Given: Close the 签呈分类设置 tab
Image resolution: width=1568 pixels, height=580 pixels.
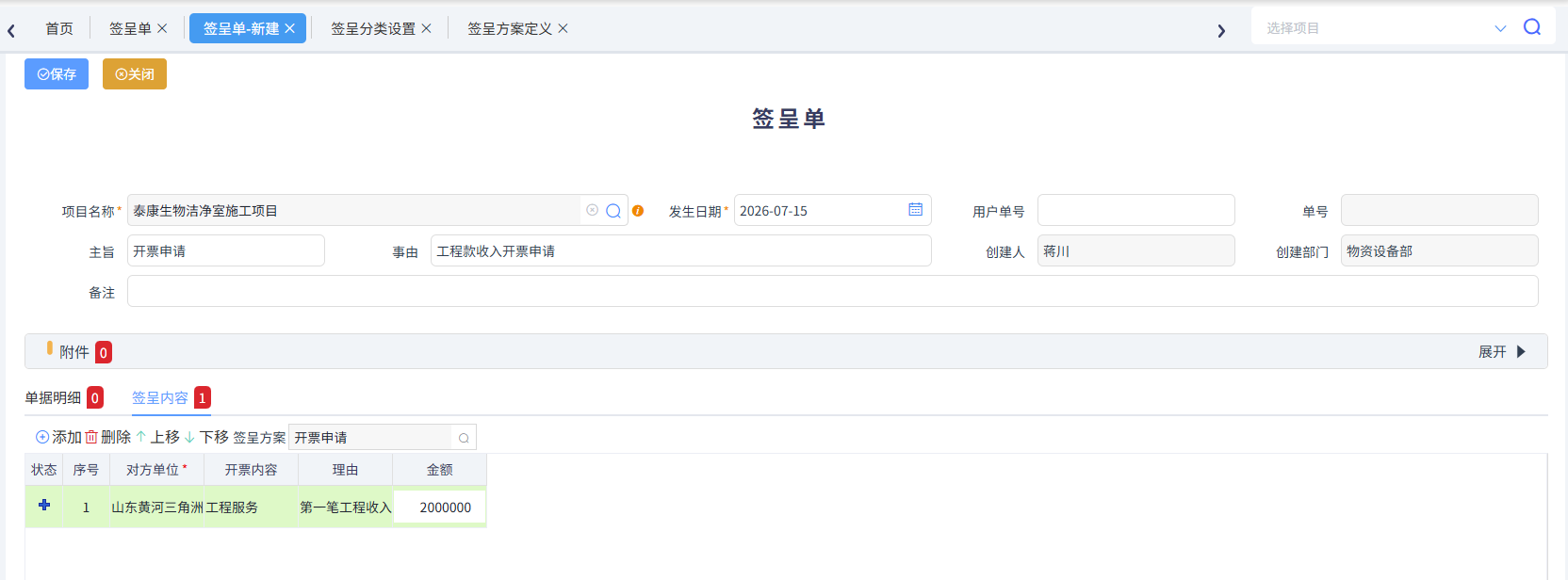Looking at the screenshot, I should pos(426,28).
